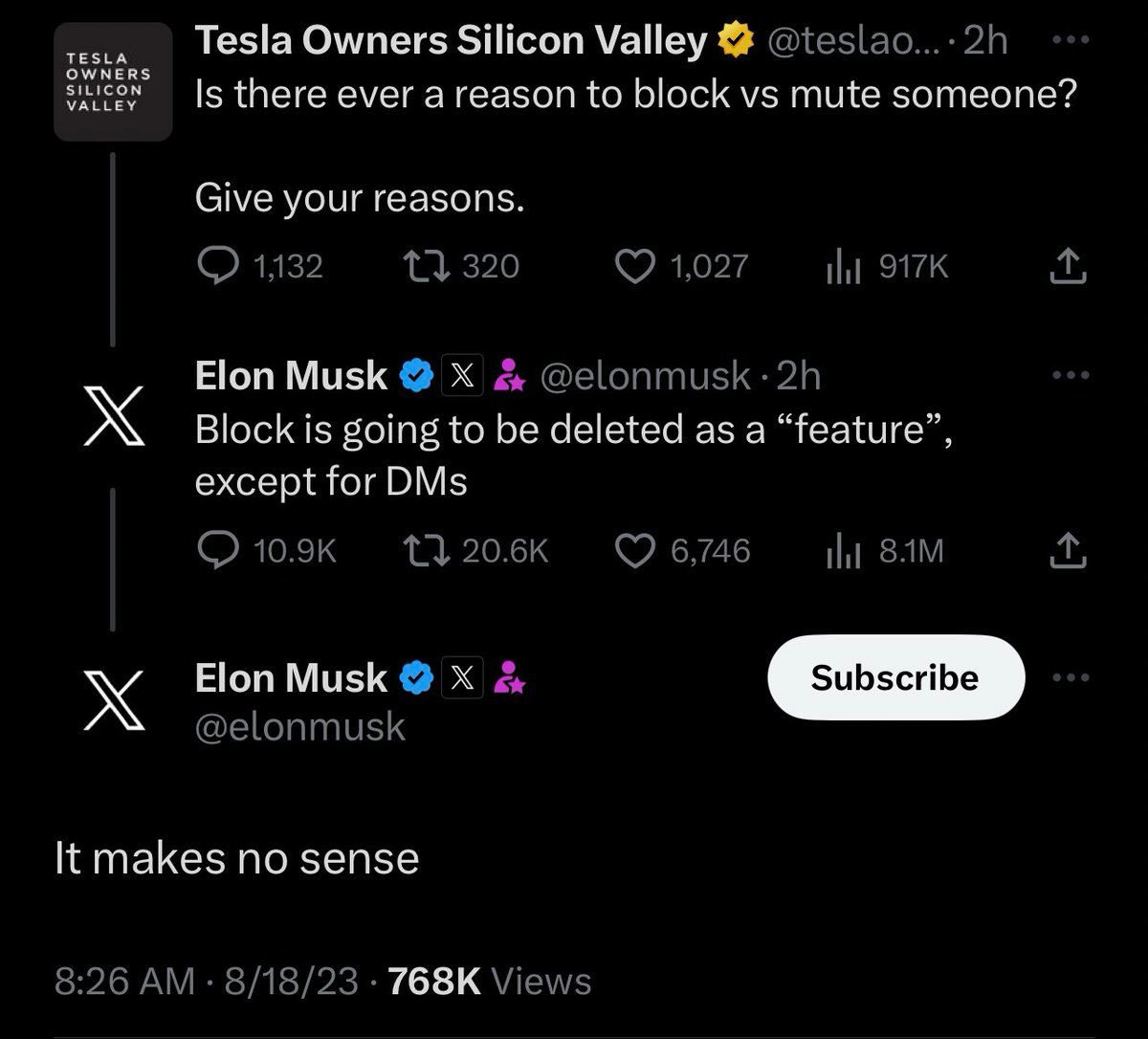The image size is (1148, 1039).
Task: Click the 8:26 AM 8/18/23 timestamp
Action: tap(207, 981)
